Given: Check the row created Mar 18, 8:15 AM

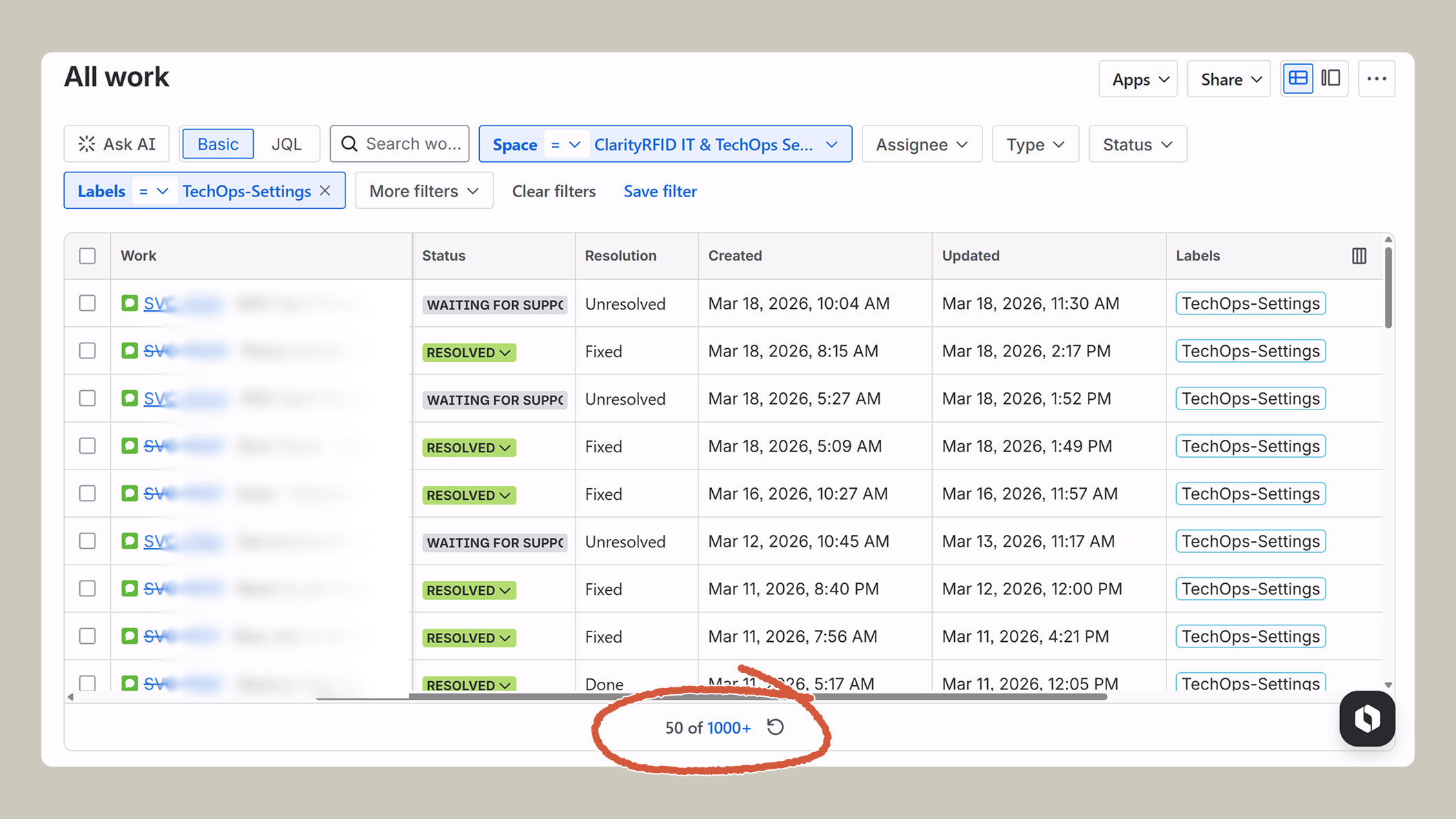Looking at the screenshot, I should pos(87,350).
